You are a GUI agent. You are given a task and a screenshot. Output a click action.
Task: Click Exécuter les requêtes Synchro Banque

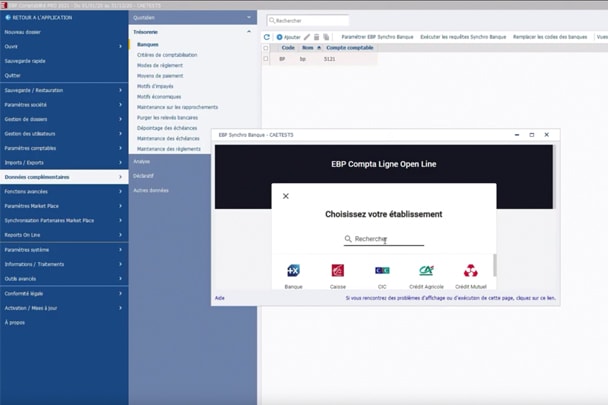pos(457,37)
